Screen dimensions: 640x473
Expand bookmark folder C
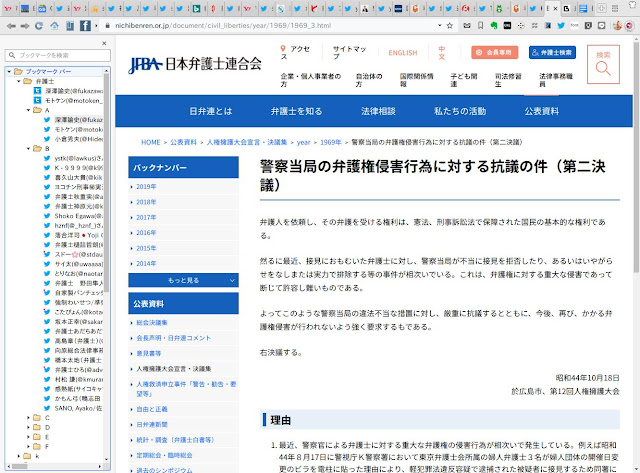coord(28,417)
